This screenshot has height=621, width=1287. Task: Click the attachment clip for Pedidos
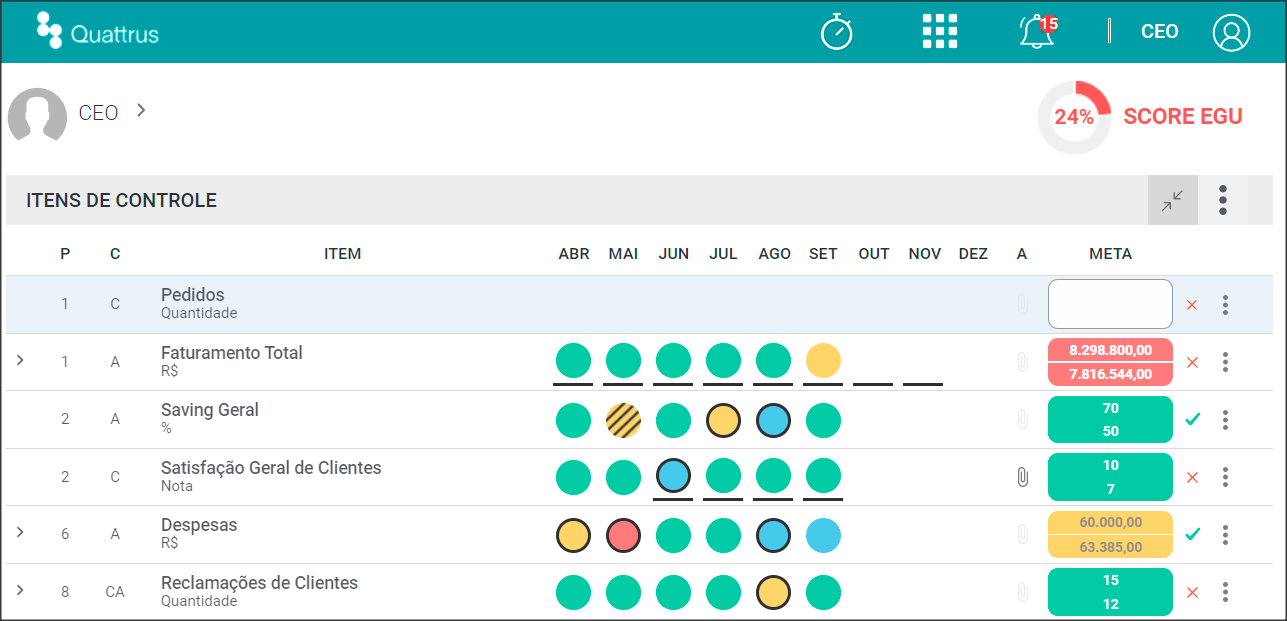(x=1022, y=304)
